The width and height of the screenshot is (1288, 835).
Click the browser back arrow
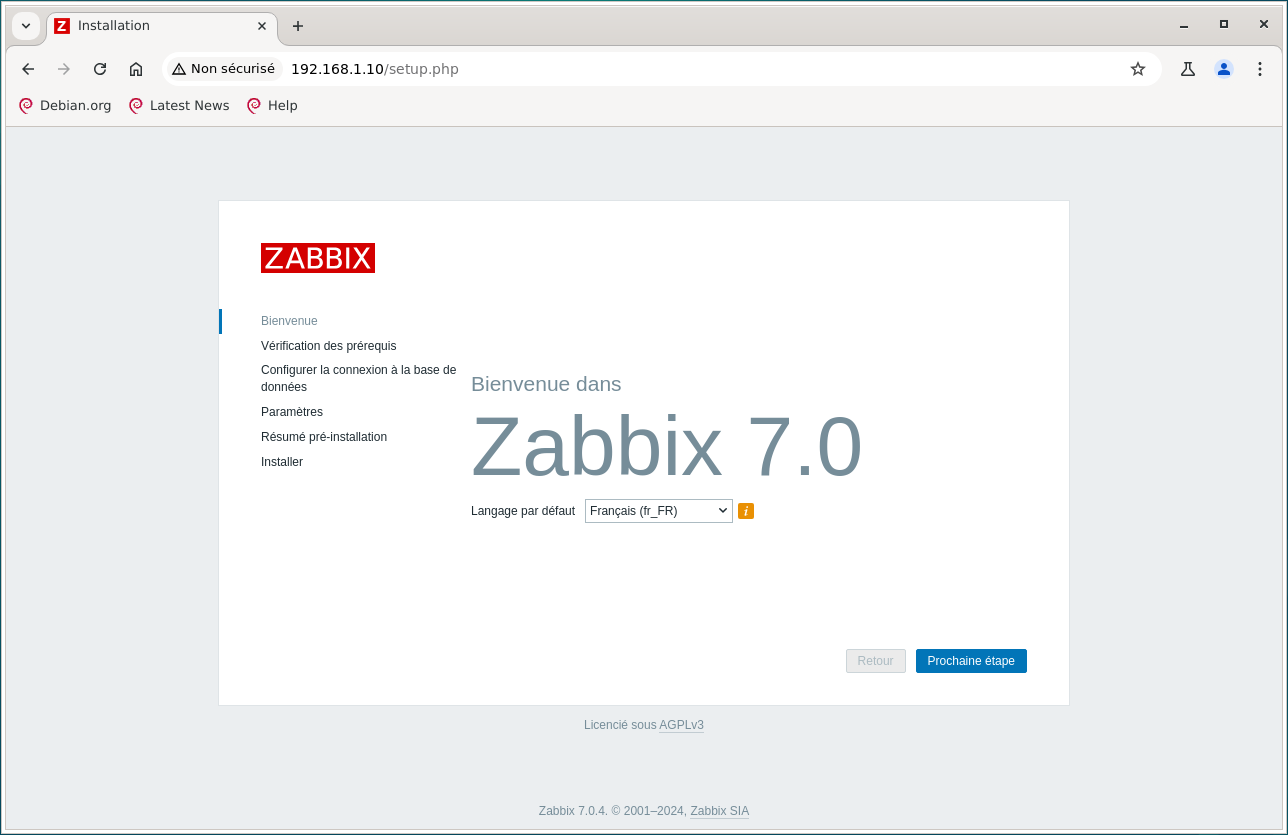click(x=28, y=69)
